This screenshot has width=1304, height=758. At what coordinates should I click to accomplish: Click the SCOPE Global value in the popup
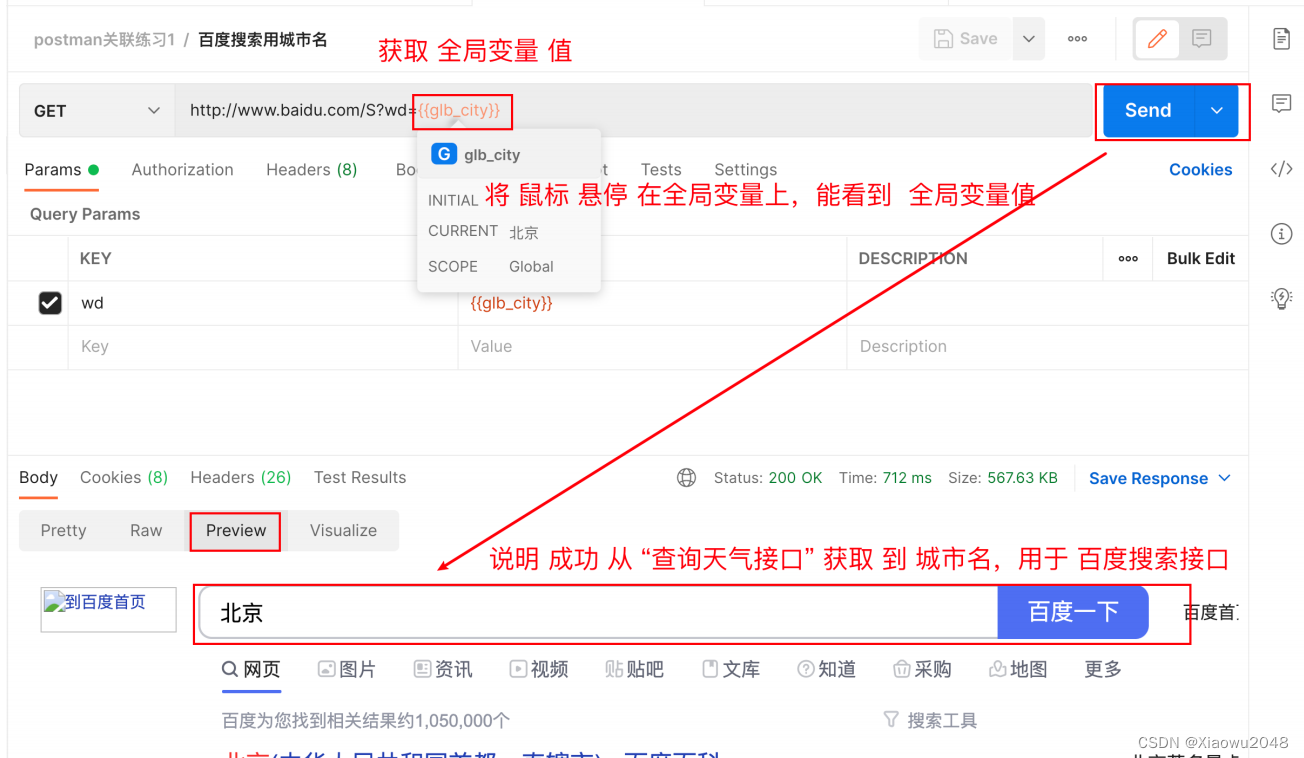[531, 267]
